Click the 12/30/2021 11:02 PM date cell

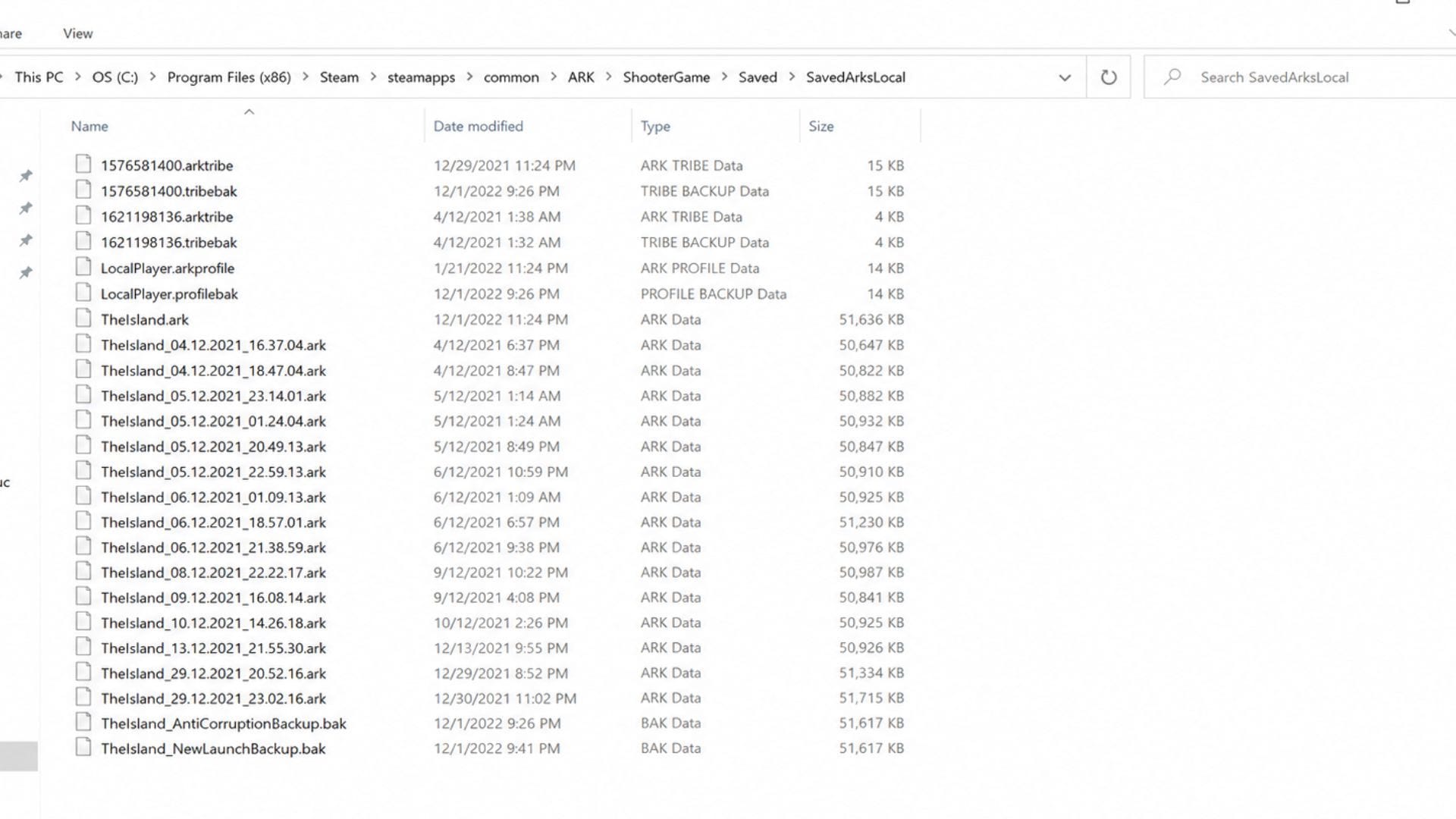tap(505, 698)
